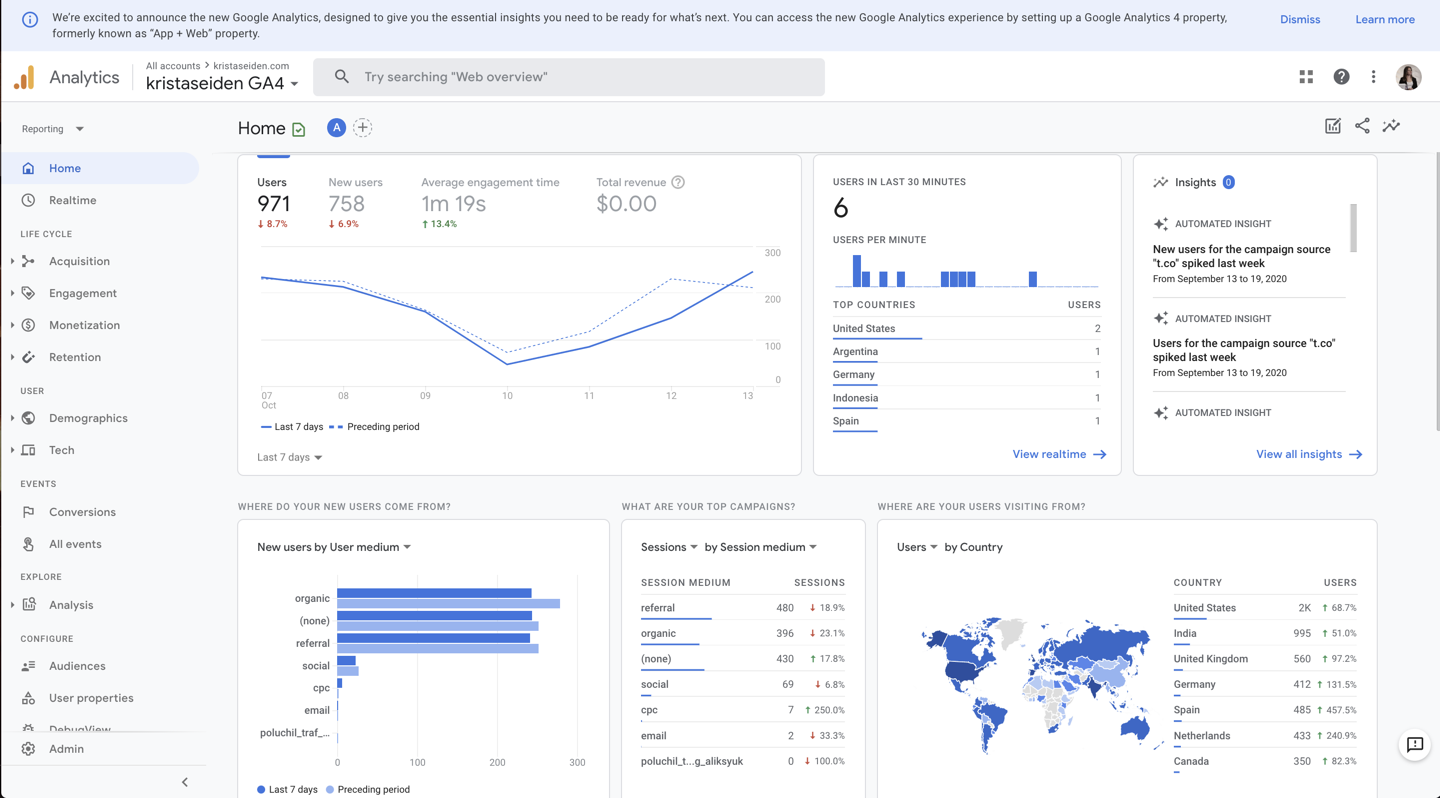Select Realtime in the left navigation
The height and width of the screenshot is (798, 1440).
[73, 200]
